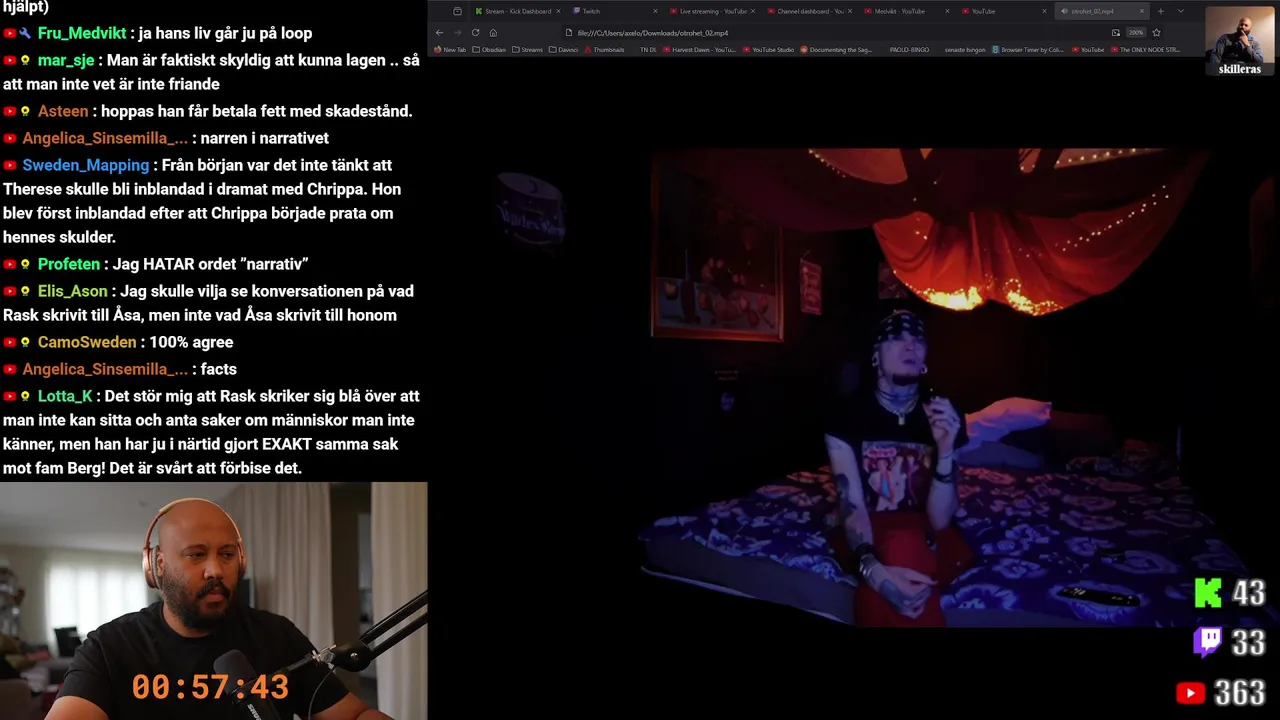The image size is (1280, 720).
Task: Mute audio on the otrohet_02.mp4 tab
Action: point(1064,11)
